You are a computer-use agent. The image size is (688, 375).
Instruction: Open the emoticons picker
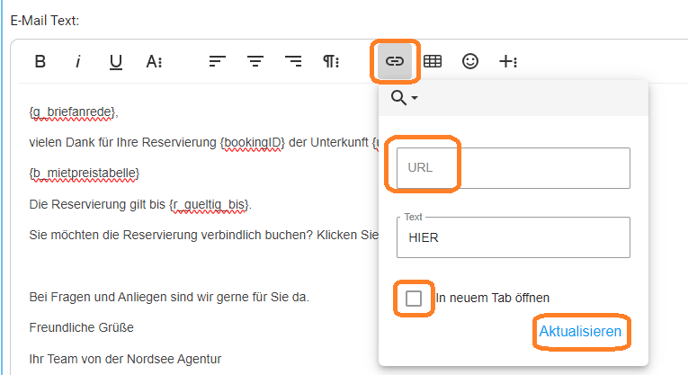pyautogui.click(x=470, y=61)
